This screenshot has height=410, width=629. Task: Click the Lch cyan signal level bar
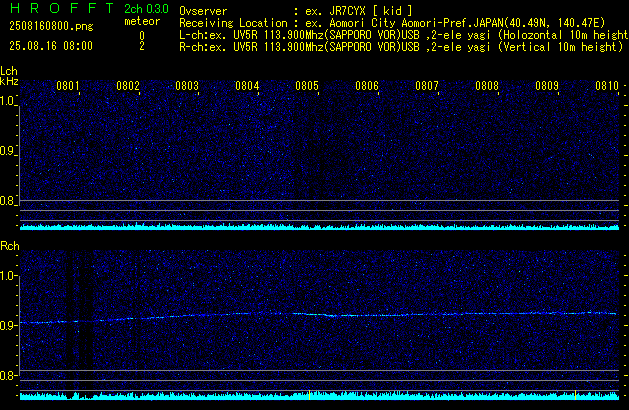pos(319,227)
